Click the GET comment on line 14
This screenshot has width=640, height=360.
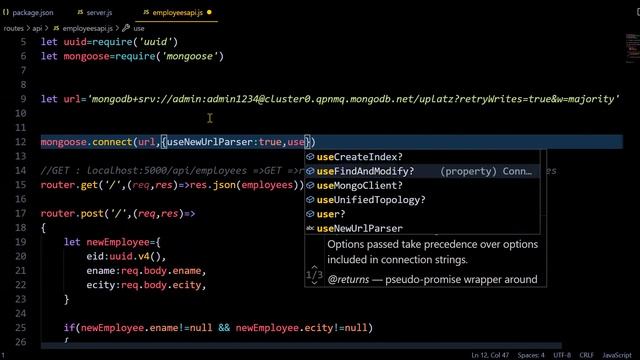point(172,170)
